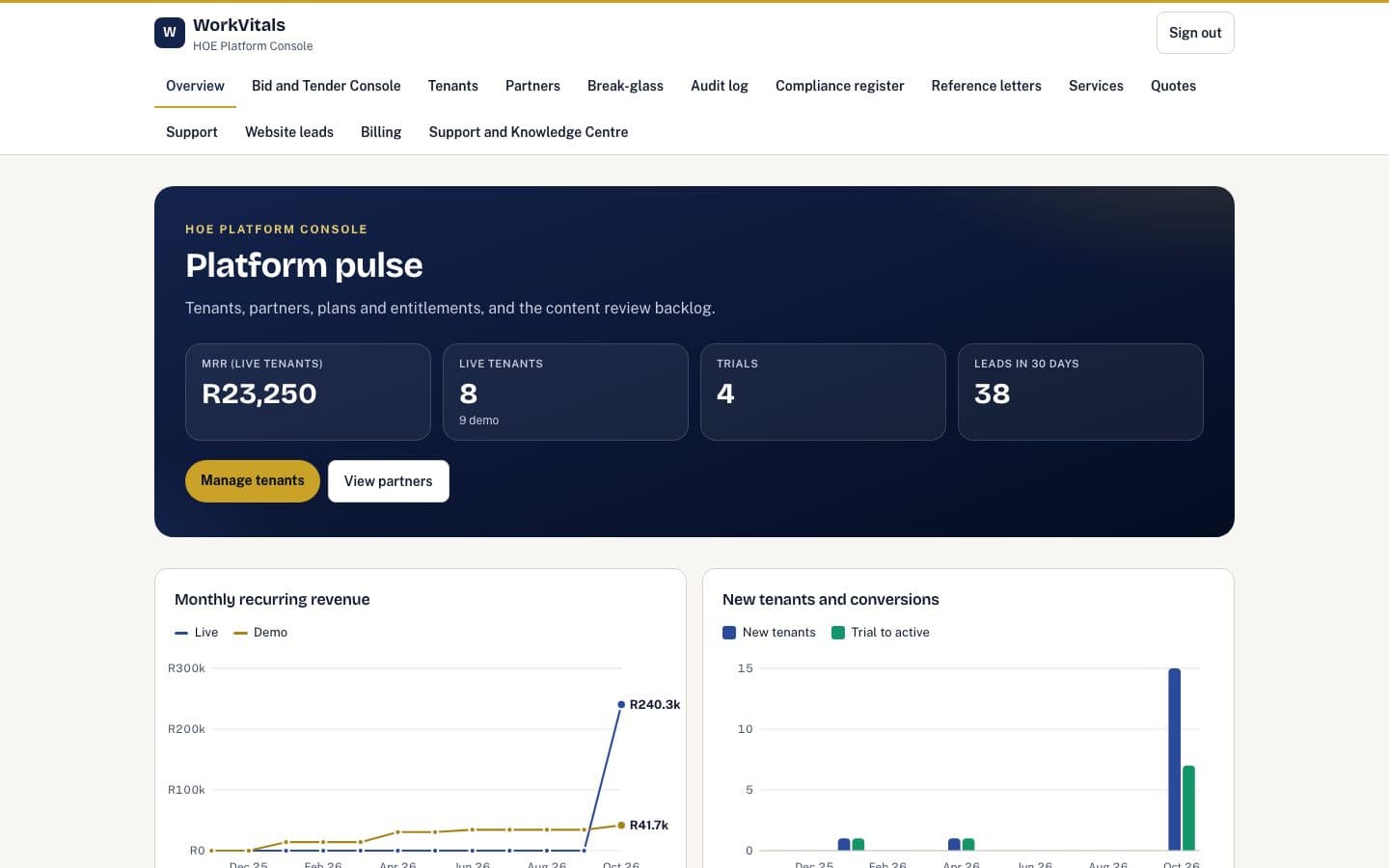This screenshot has height=868, width=1389.
Task: Toggle the Live series legend entry
Action: tap(197, 633)
